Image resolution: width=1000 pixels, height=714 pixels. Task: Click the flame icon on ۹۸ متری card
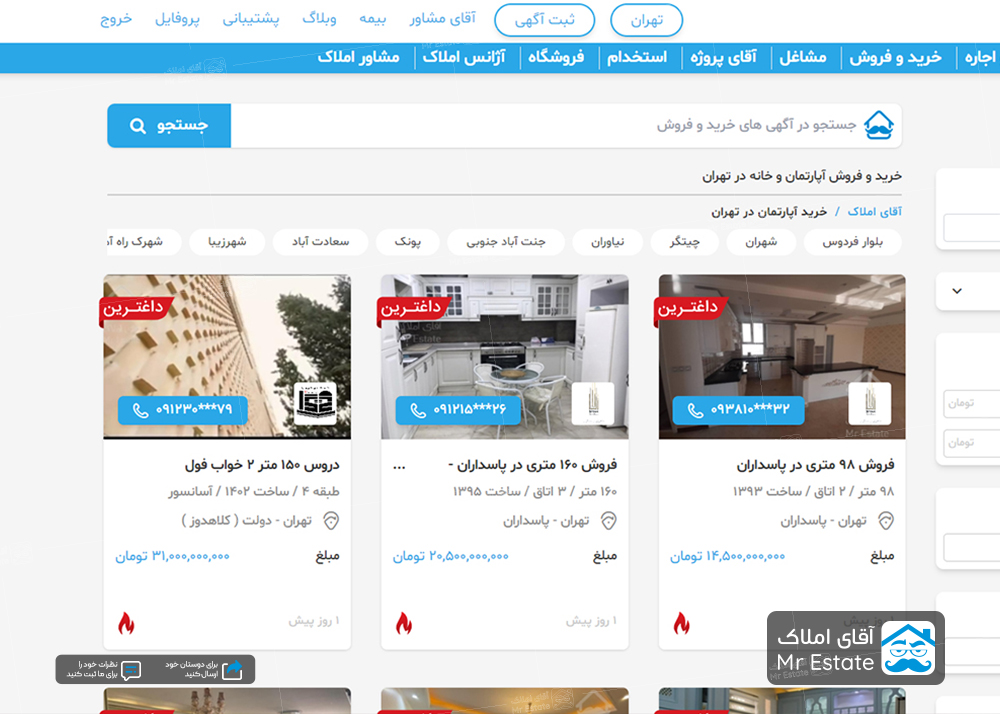pos(681,623)
